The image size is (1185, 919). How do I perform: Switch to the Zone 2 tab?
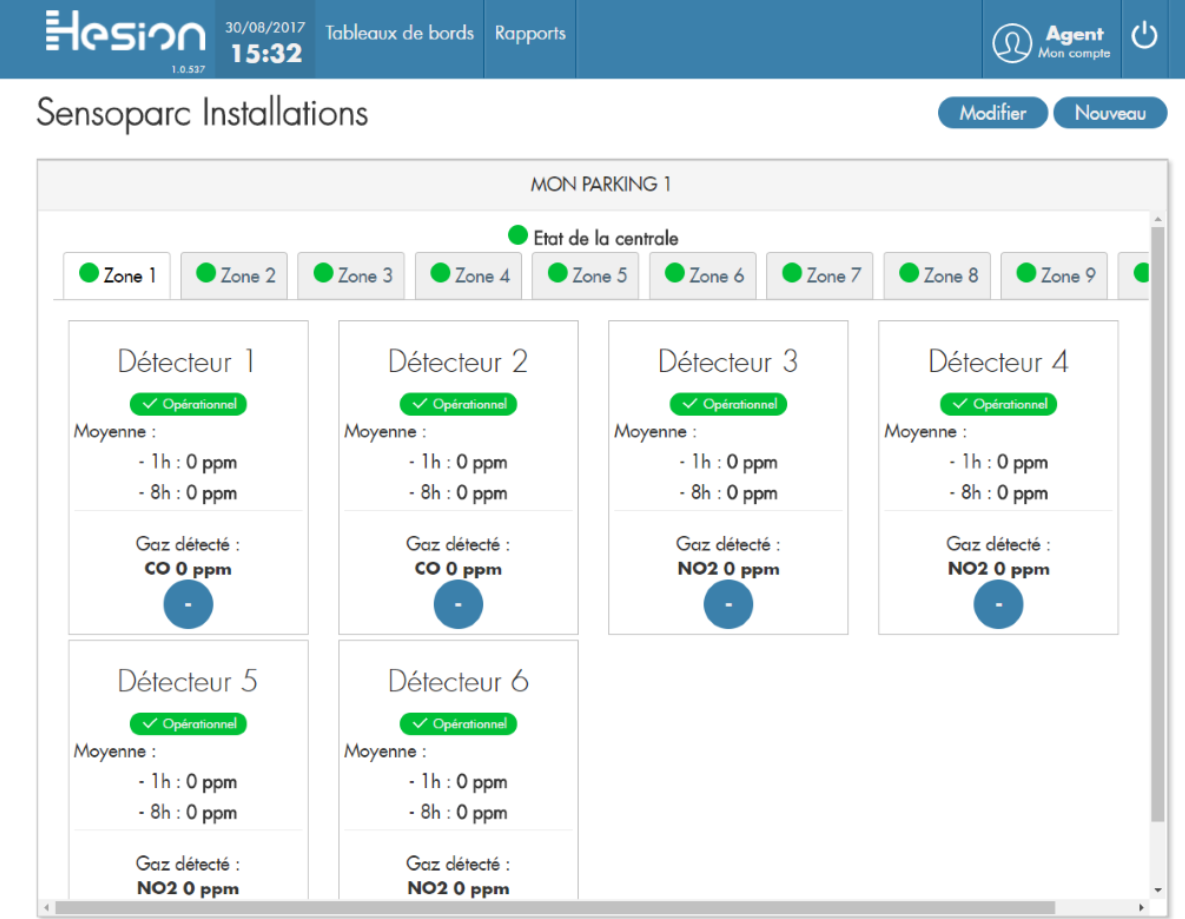[x=234, y=275]
